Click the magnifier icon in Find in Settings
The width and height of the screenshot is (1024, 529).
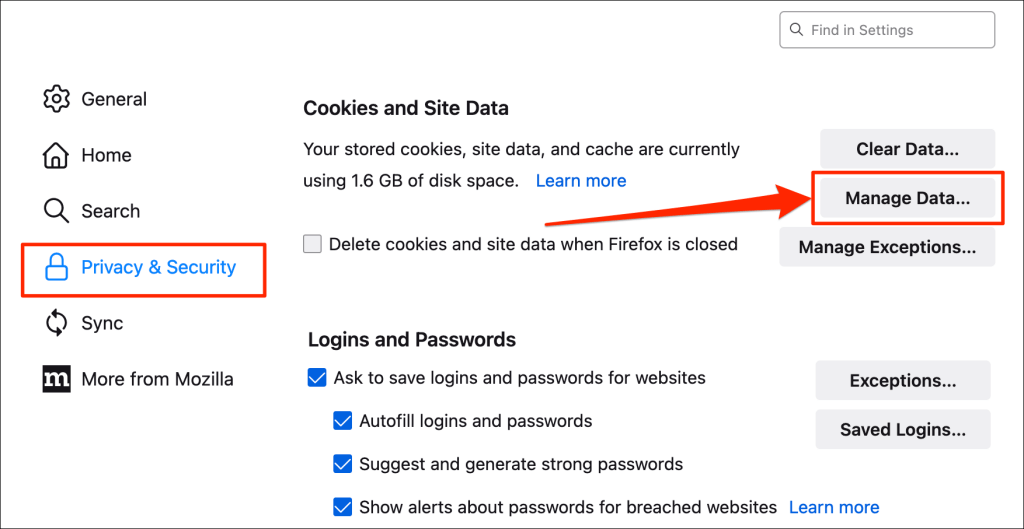pyautogui.click(x=796, y=29)
